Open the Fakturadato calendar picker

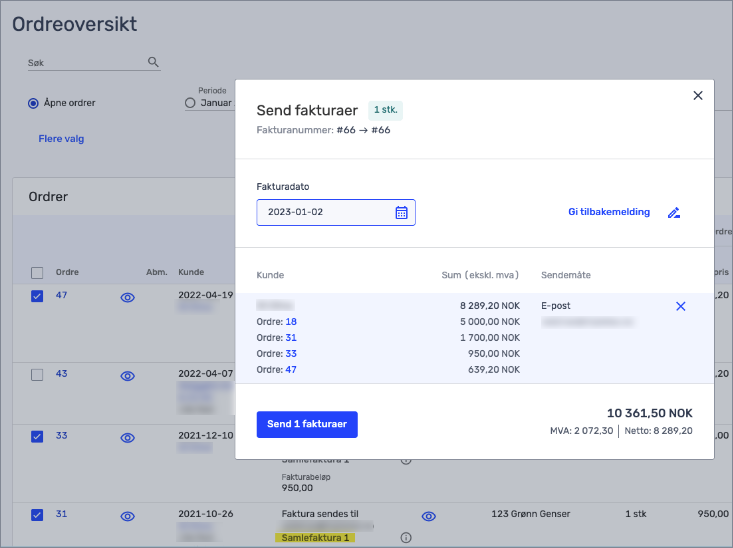(402, 212)
